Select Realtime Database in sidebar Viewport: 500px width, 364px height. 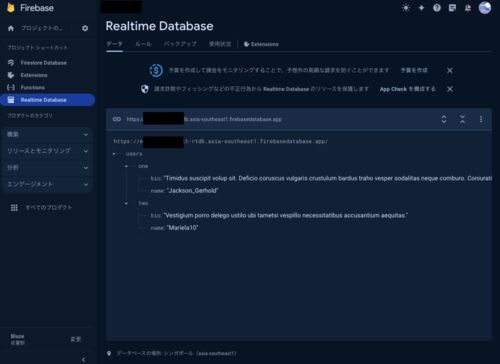pos(47,100)
